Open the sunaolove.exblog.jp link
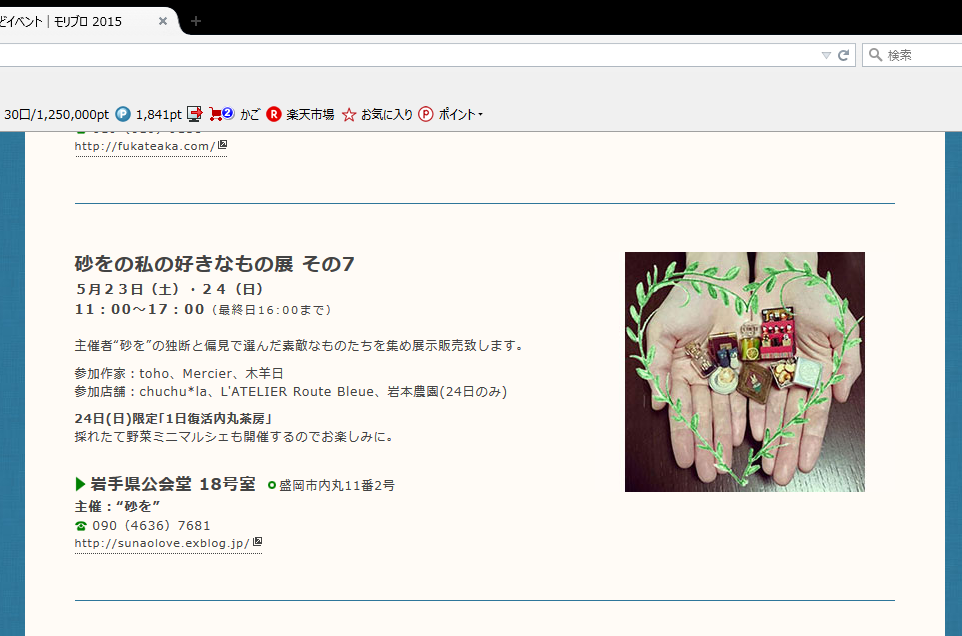This screenshot has height=636, width=962. click(162, 543)
